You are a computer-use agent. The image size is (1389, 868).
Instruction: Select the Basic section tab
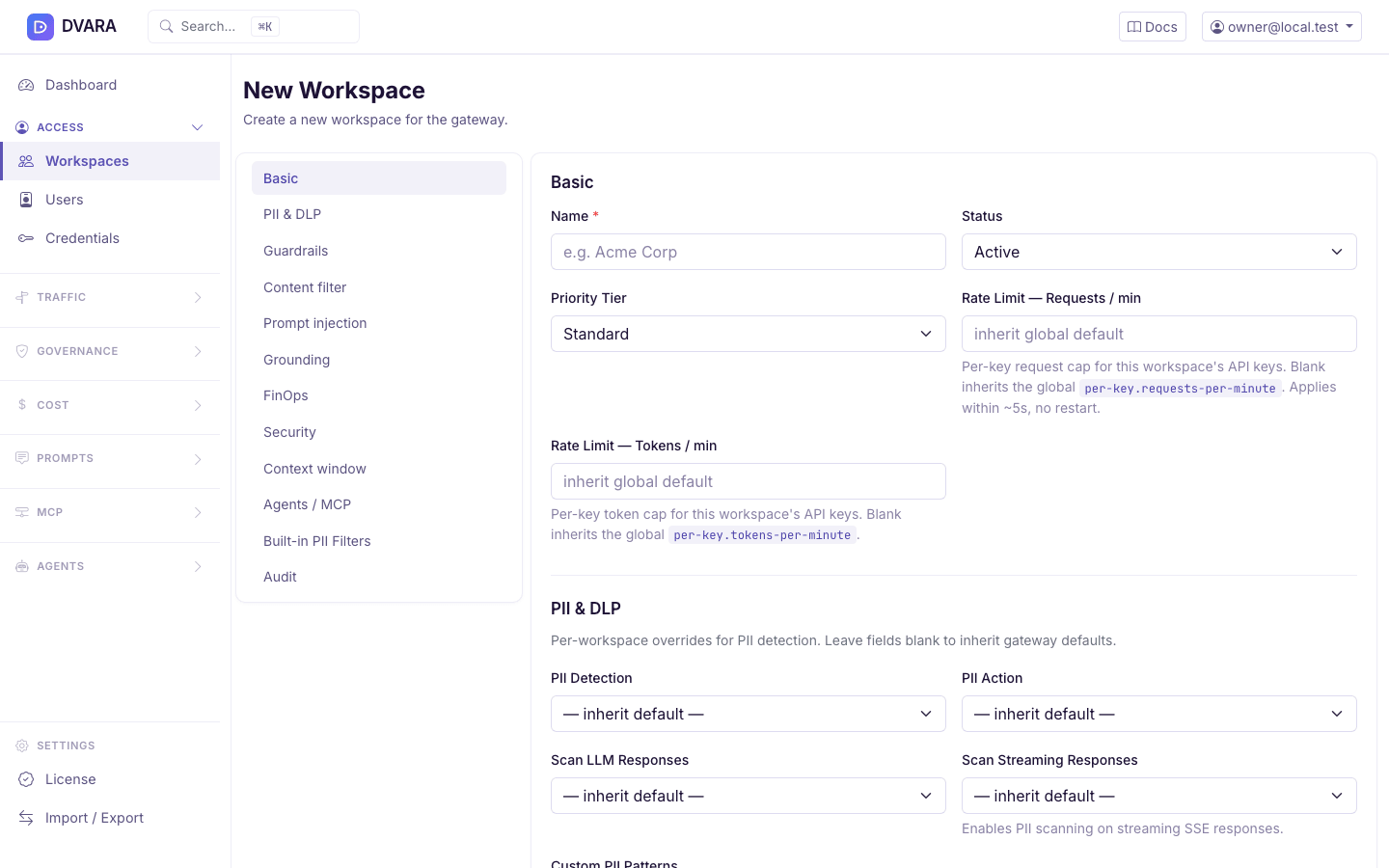(378, 178)
